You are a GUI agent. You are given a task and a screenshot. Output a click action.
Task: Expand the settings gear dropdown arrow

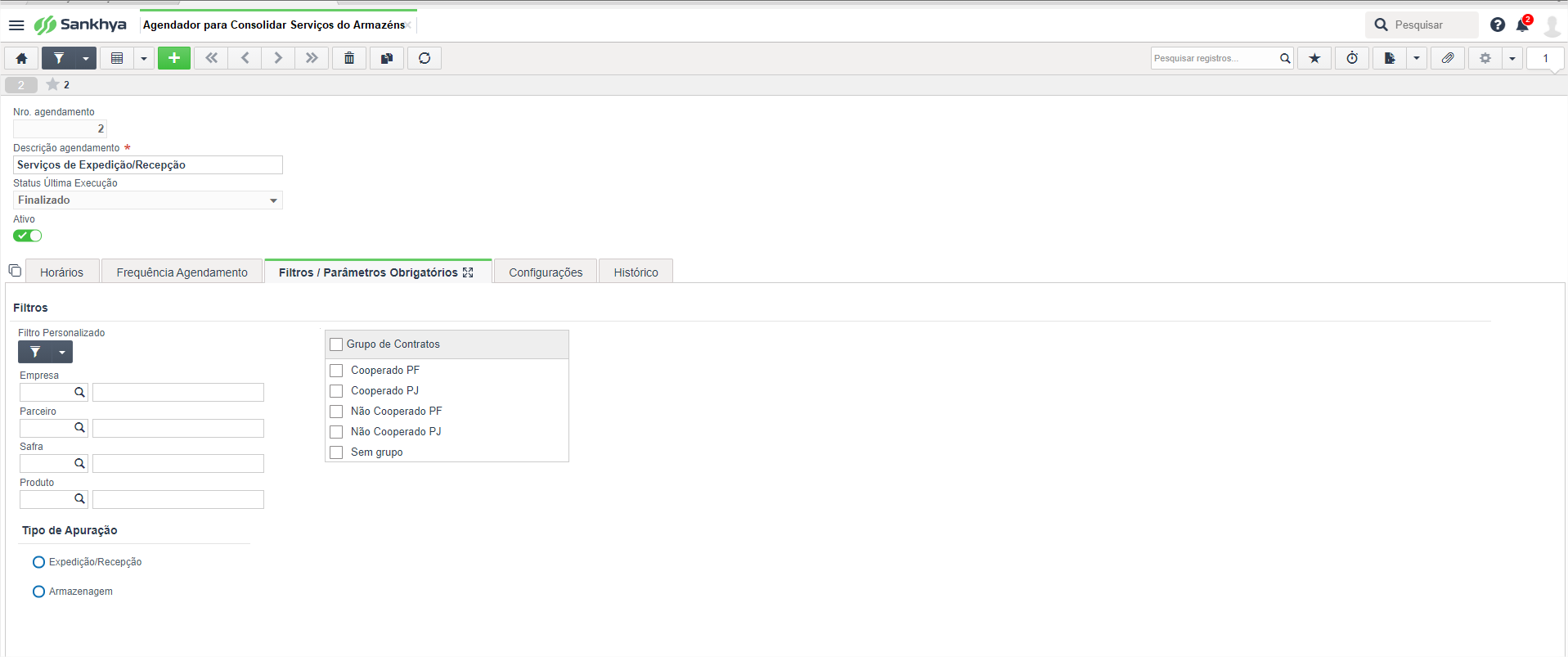[x=1512, y=58]
